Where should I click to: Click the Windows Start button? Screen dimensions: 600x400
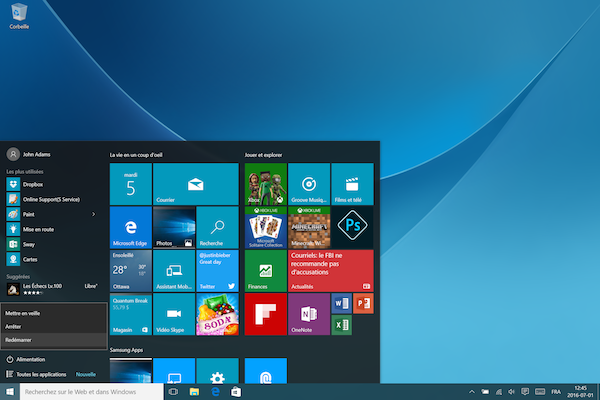pos(10,392)
